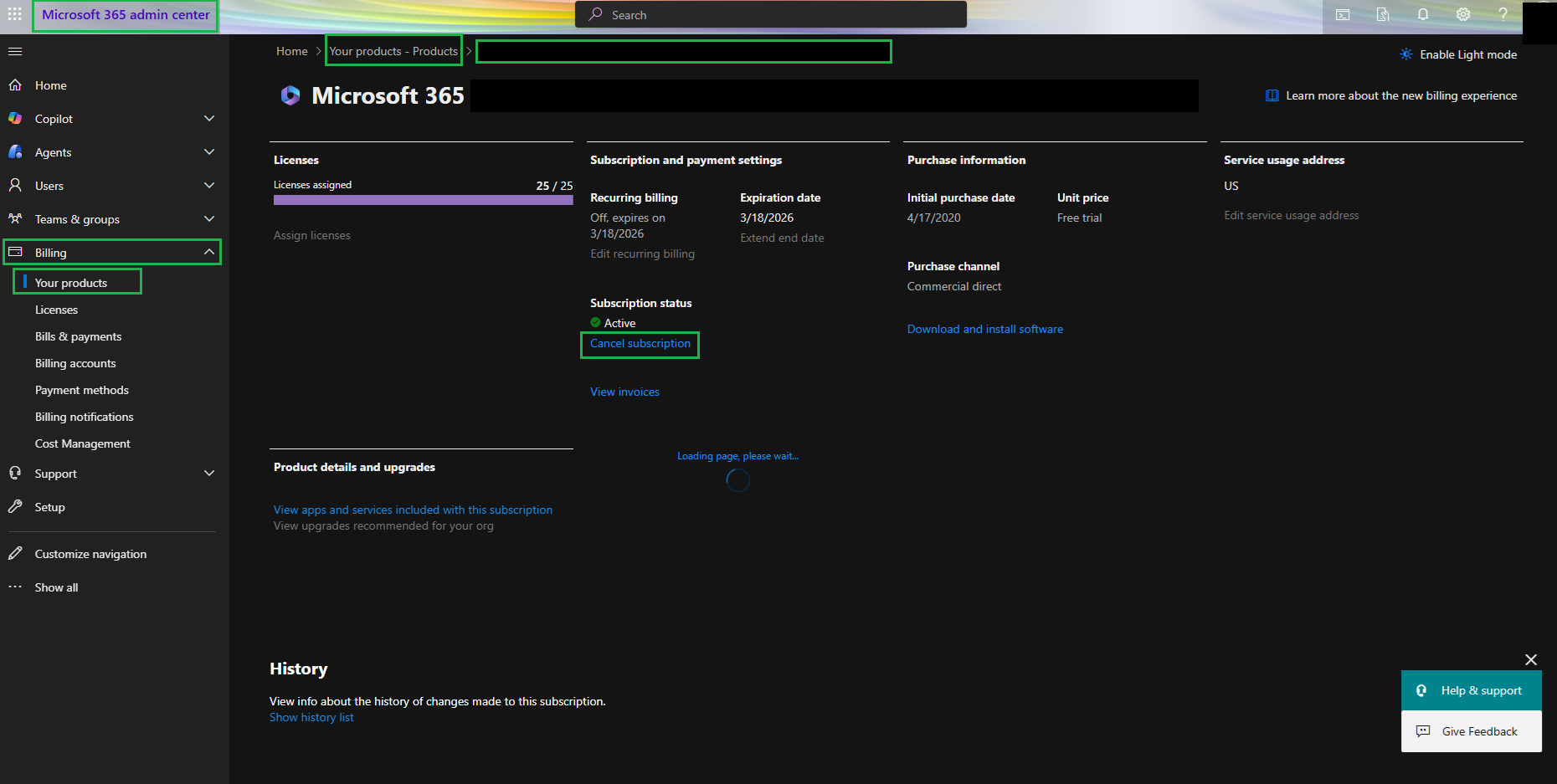Click the book icon beside Learn more
Viewport: 1557px width, 784px height.
click(x=1272, y=95)
